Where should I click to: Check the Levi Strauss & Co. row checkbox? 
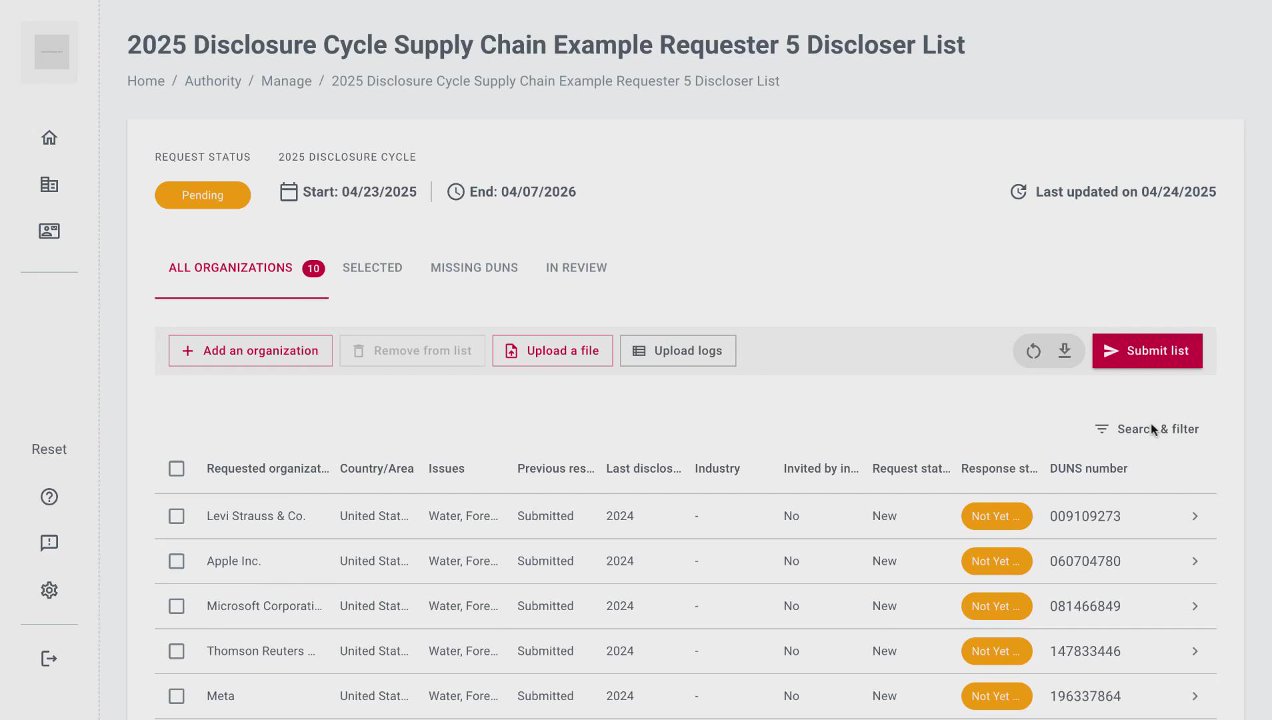click(x=177, y=516)
